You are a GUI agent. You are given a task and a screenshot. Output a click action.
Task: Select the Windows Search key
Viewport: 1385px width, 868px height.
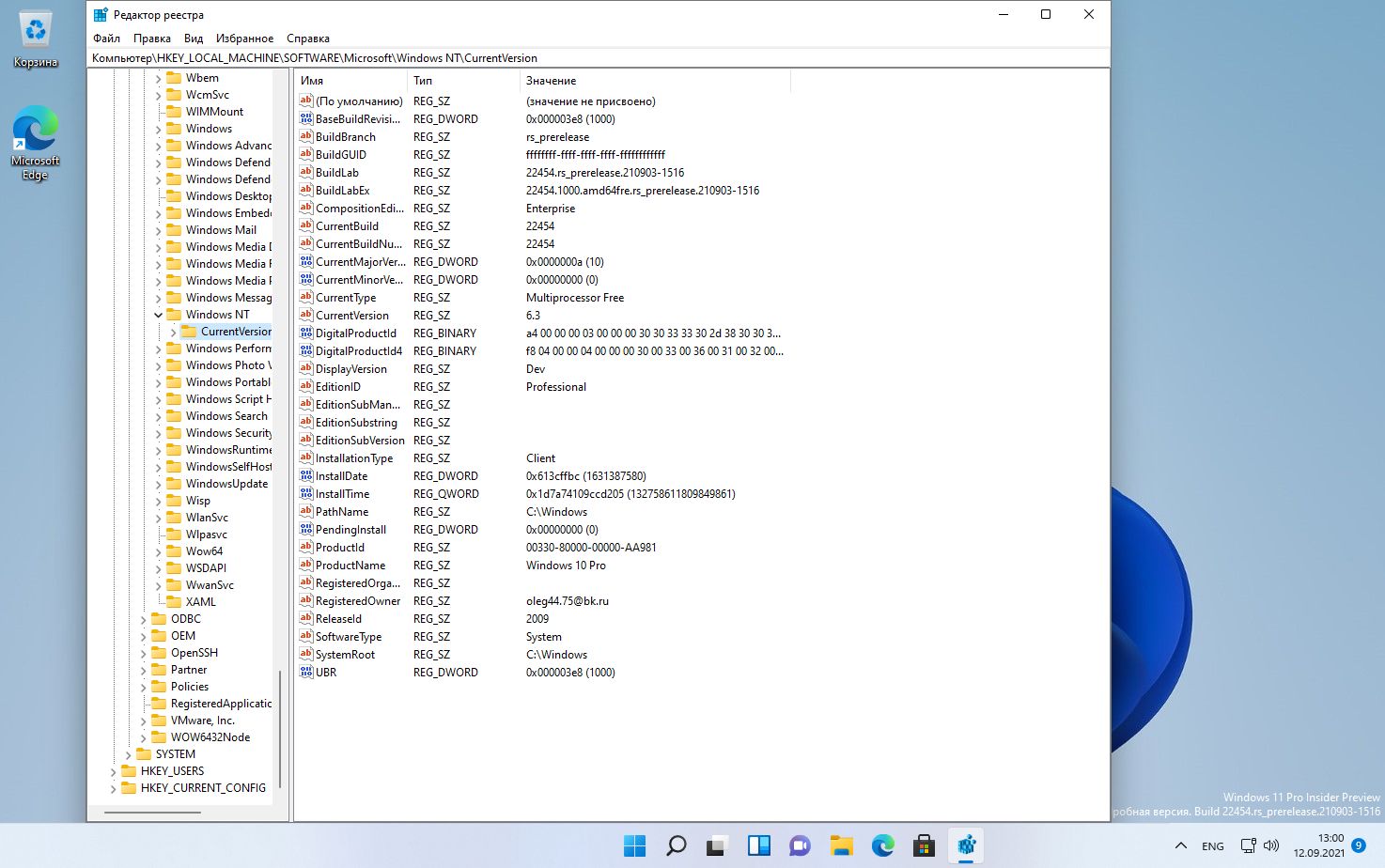click(x=226, y=416)
